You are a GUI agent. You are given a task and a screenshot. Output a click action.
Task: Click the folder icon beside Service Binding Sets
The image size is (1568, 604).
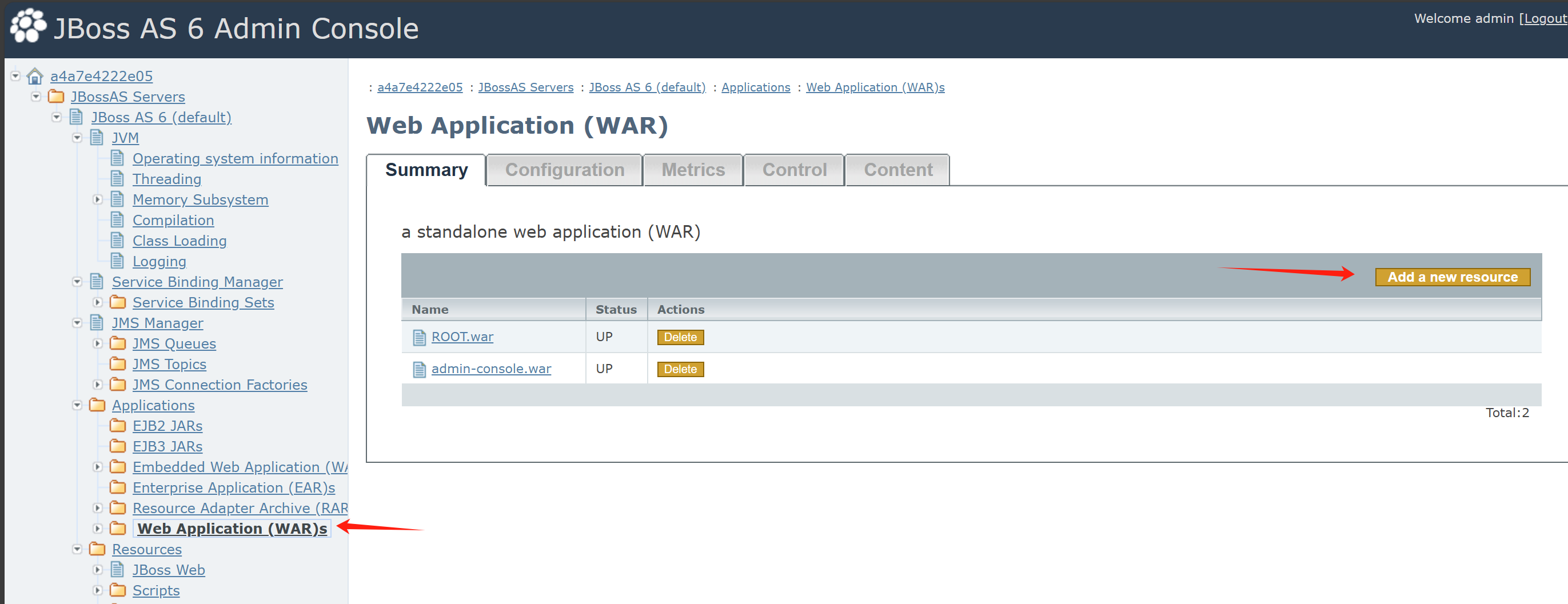tap(118, 302)
